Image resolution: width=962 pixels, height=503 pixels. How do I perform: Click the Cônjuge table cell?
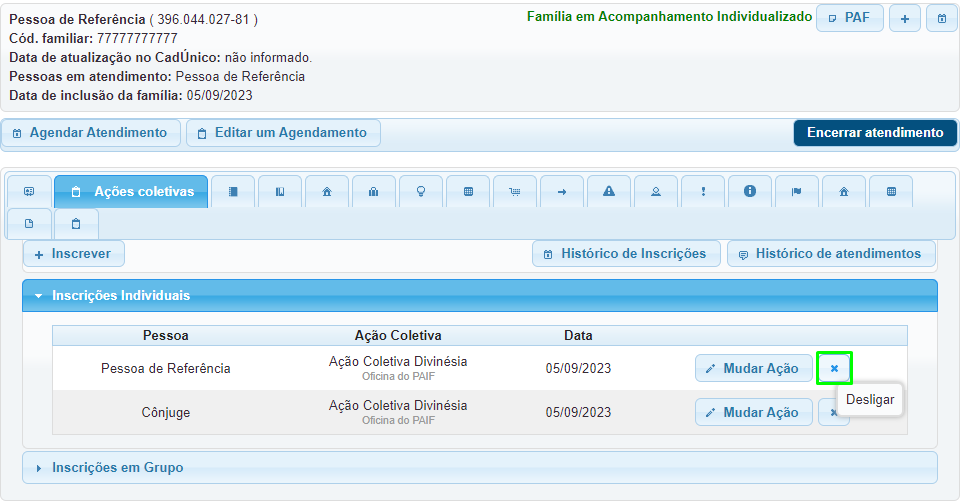166,412
